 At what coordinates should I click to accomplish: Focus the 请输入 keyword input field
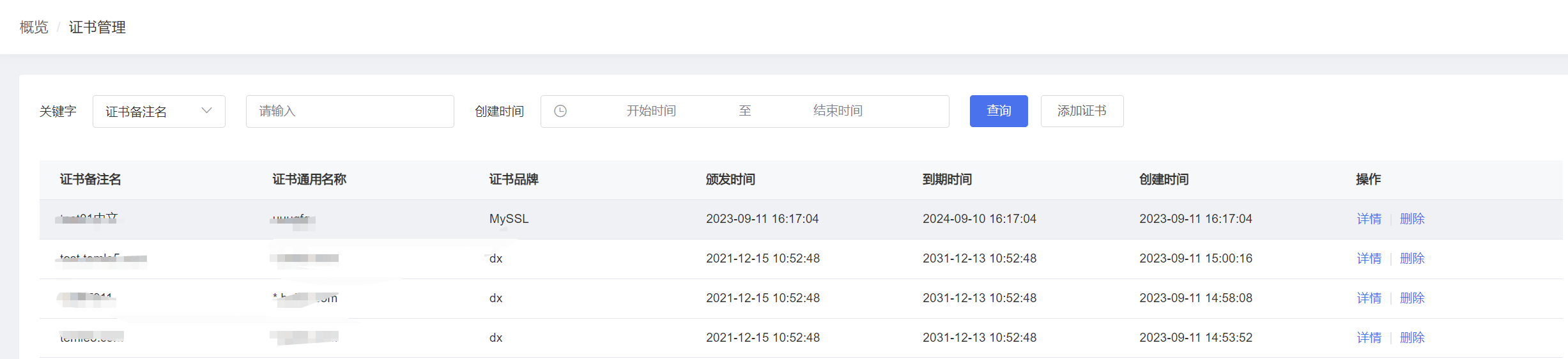click(x=350, y=111)
